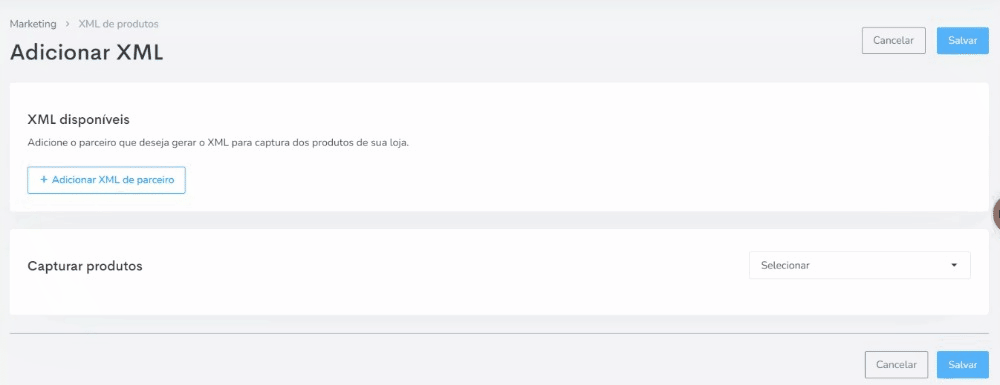
Task: Open the XML de produtos breadcrumb
Action: coord(118,24)
